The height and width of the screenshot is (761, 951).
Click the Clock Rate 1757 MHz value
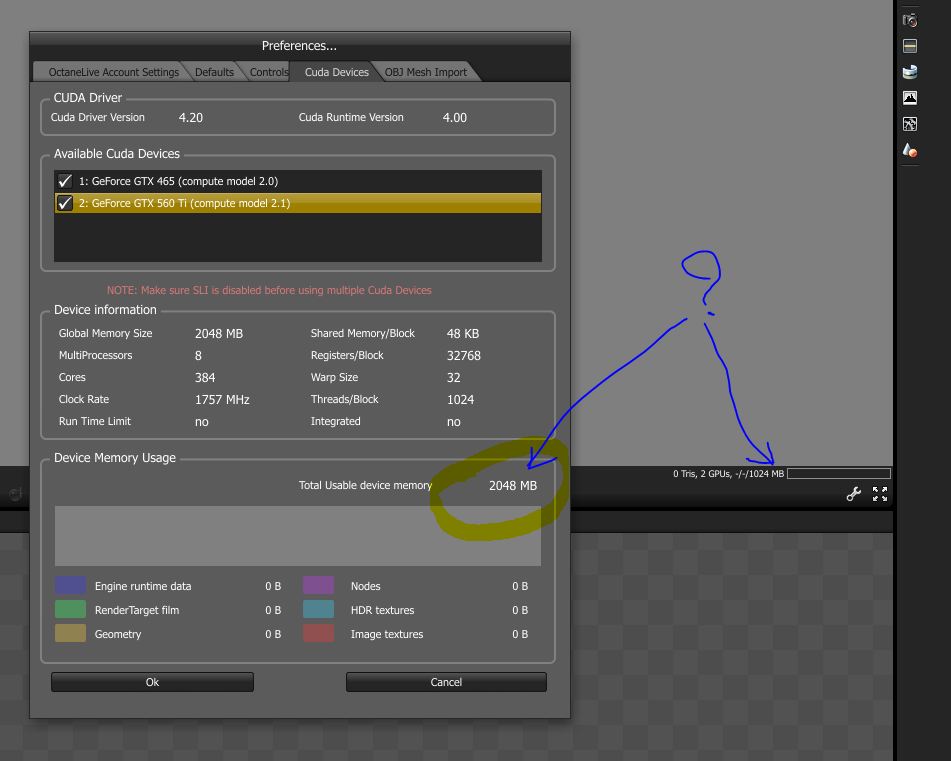(222, 400)
